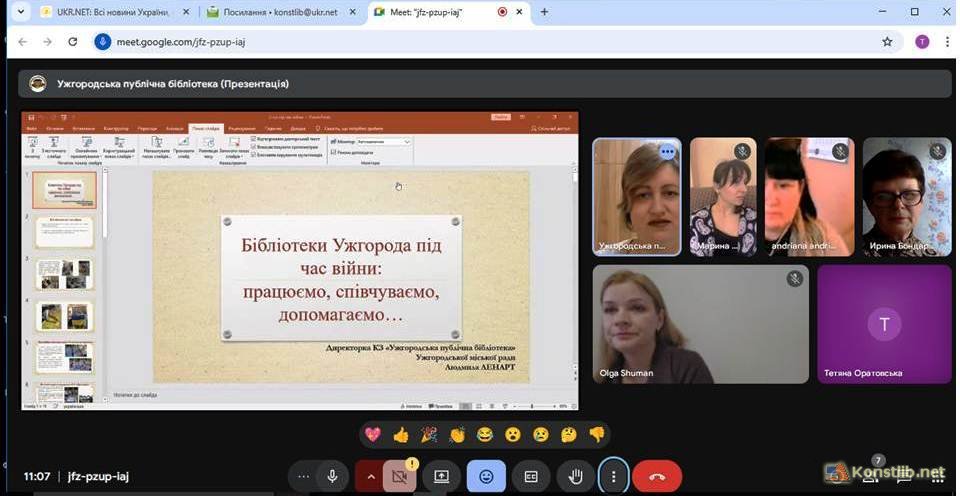
Task: Click muted mic icon on Марина tile
Action: click(x=743, y=151)
